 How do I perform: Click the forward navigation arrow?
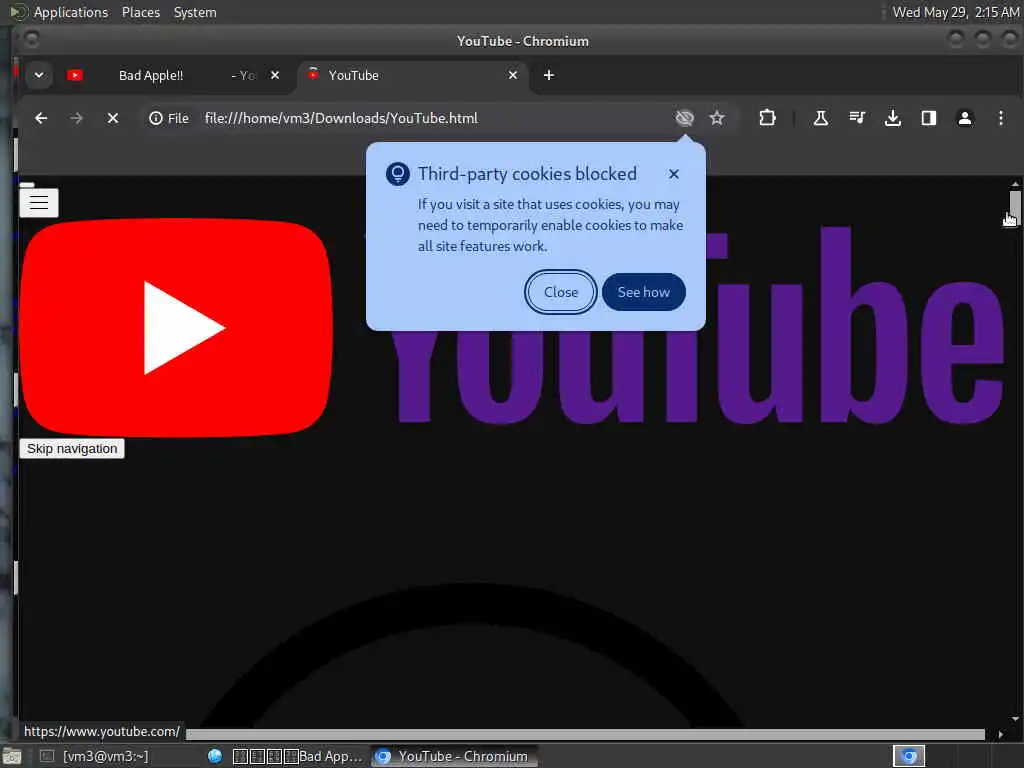click(x=76, y=118)
